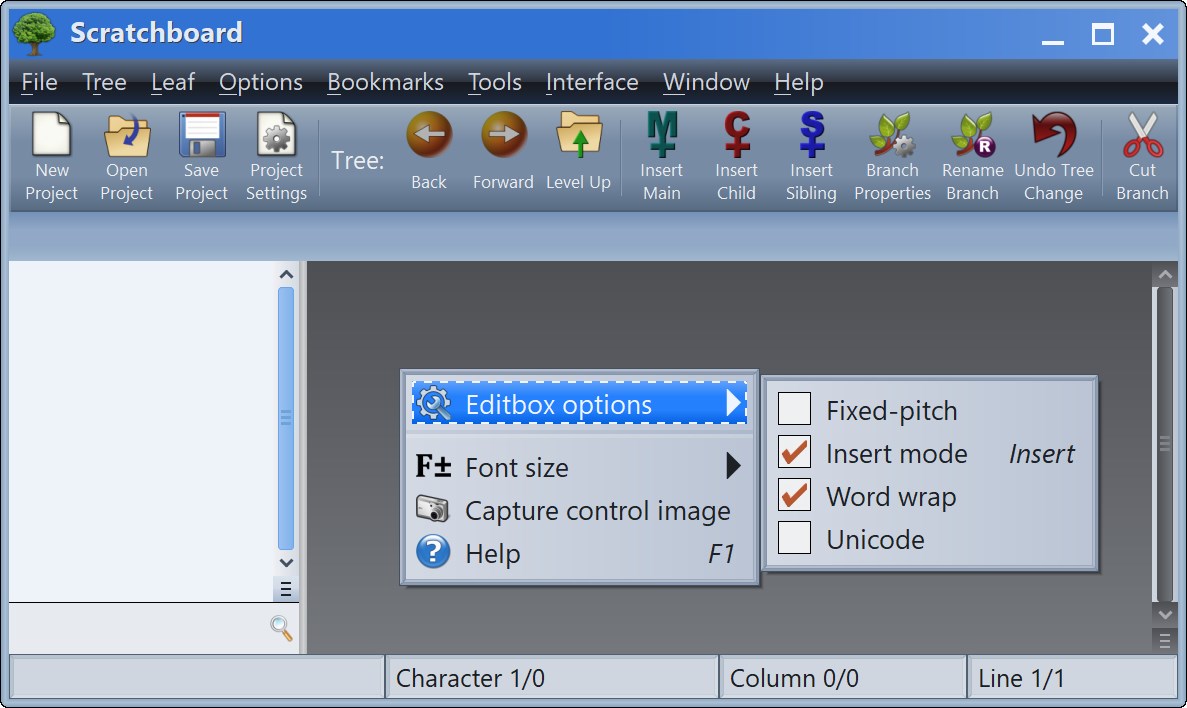Click the New Project toolbar icon
The width and height of the screenshot is (1187, 708).
(51, 157)
